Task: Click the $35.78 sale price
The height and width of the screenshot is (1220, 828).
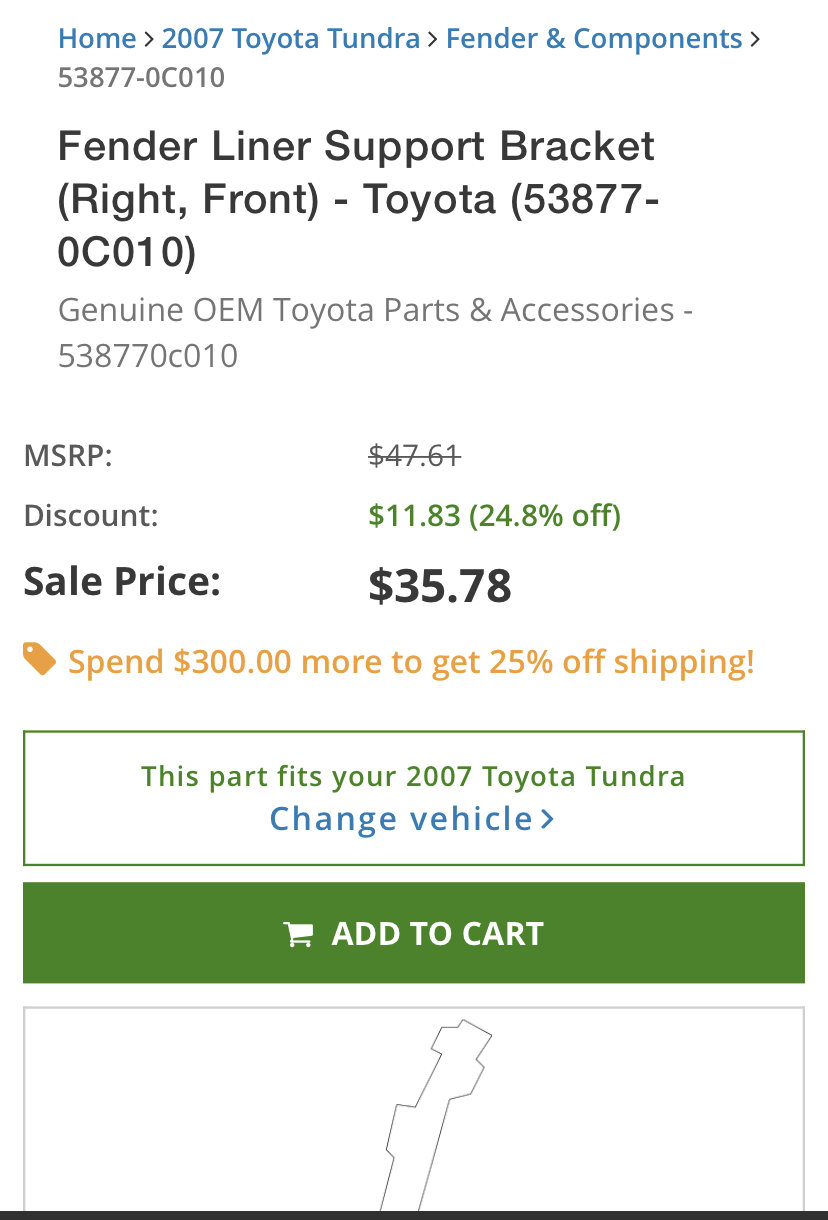Action: point(440,586)
